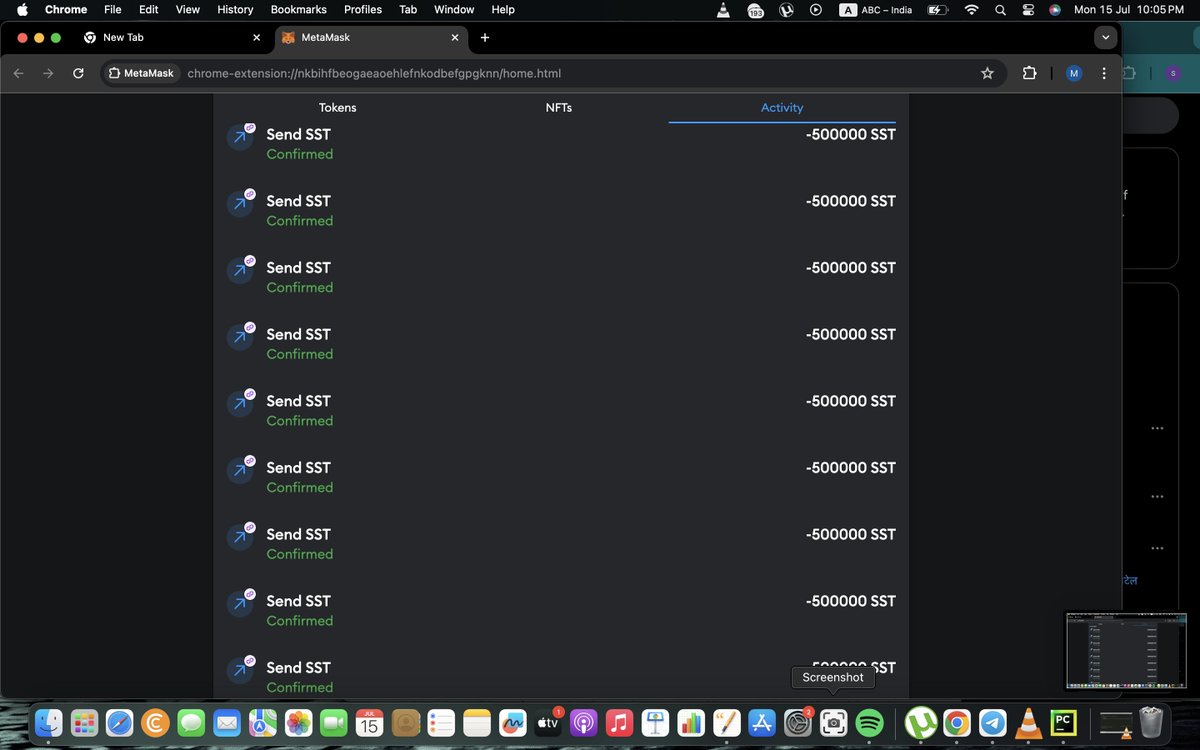The image size is (1200, 750).
Task: Reload the MetaMask page
Action: click(78, 73)
